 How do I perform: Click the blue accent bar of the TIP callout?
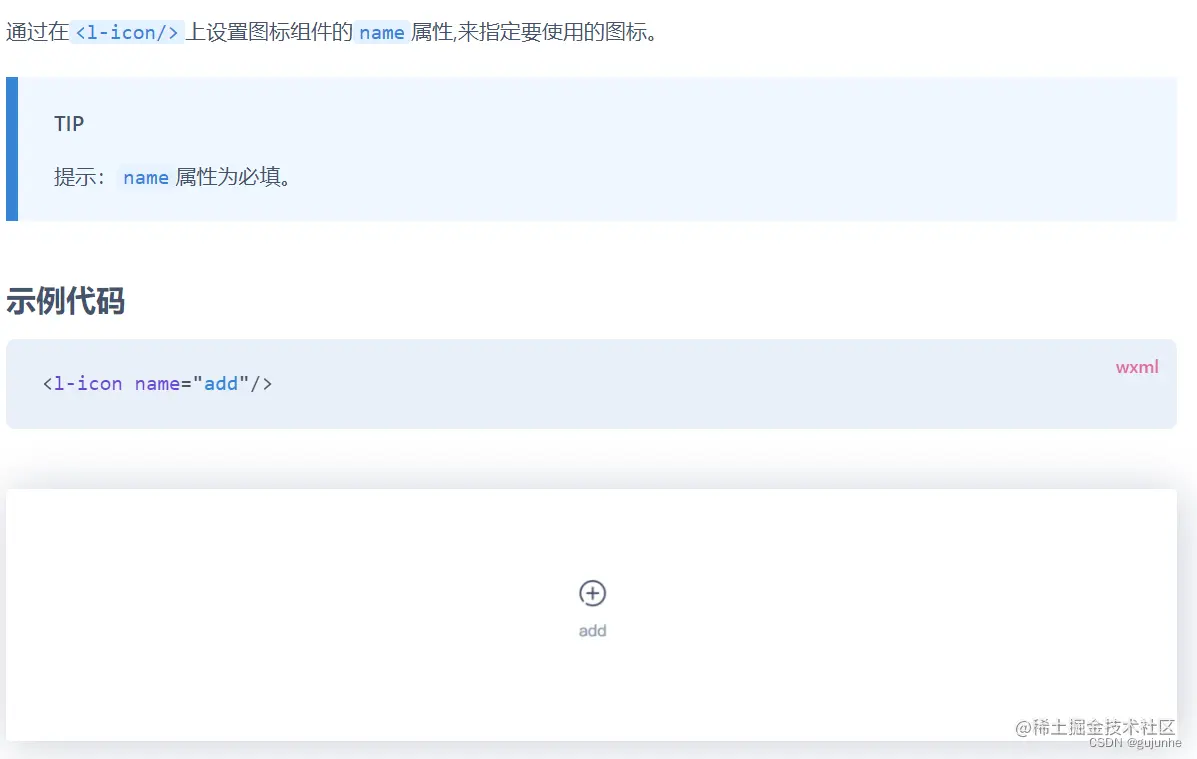pyautogui.click(x=10, y=149)
